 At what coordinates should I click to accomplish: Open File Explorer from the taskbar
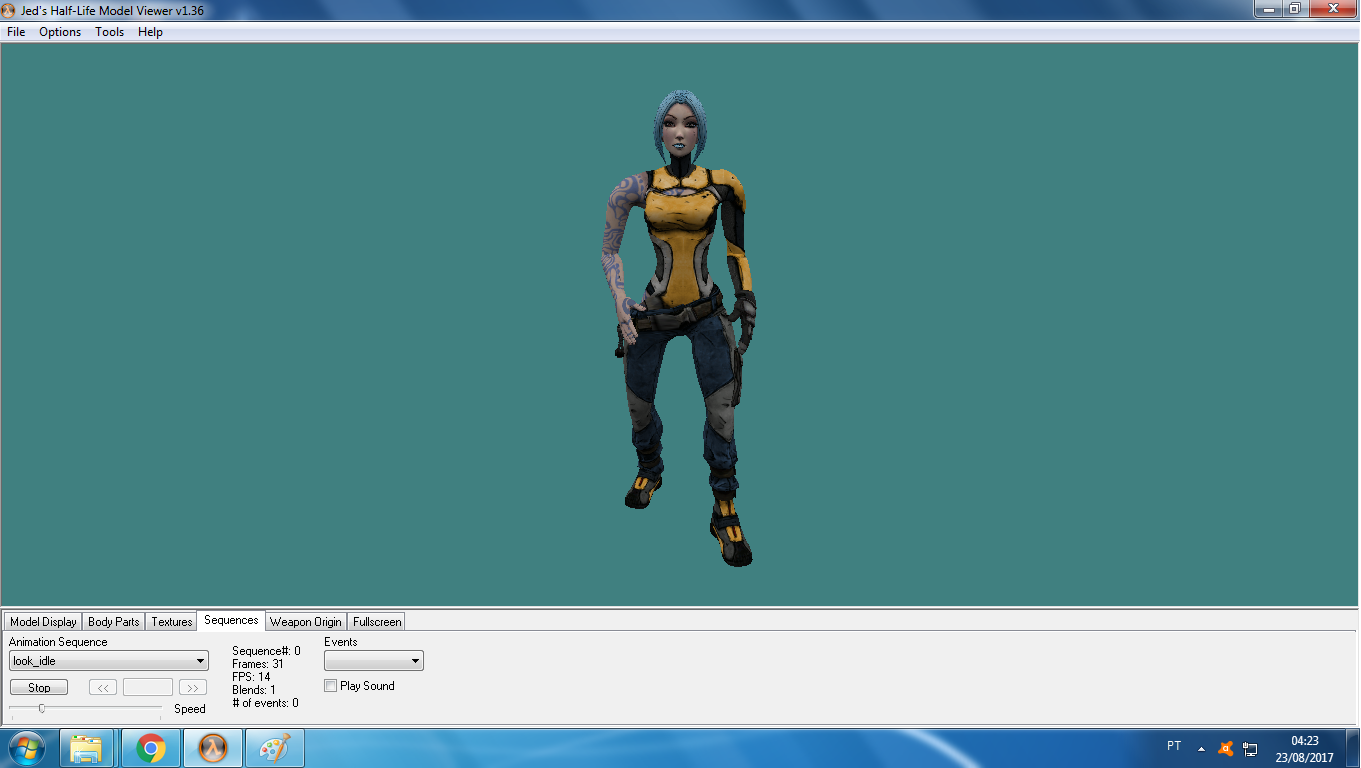pos(86,748)
